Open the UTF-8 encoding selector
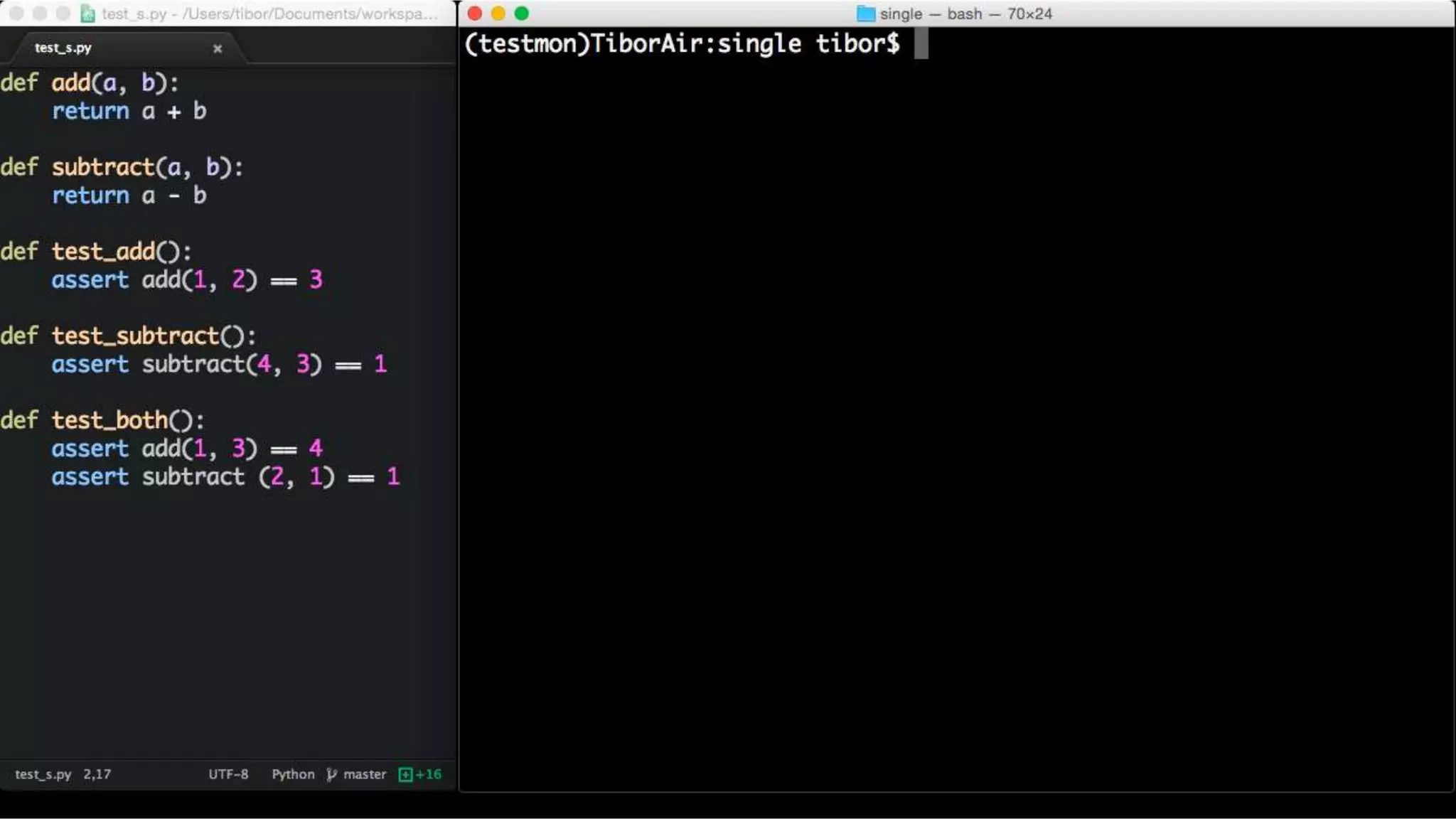This screenshot has height=819, width=1456. coord(228,774)
